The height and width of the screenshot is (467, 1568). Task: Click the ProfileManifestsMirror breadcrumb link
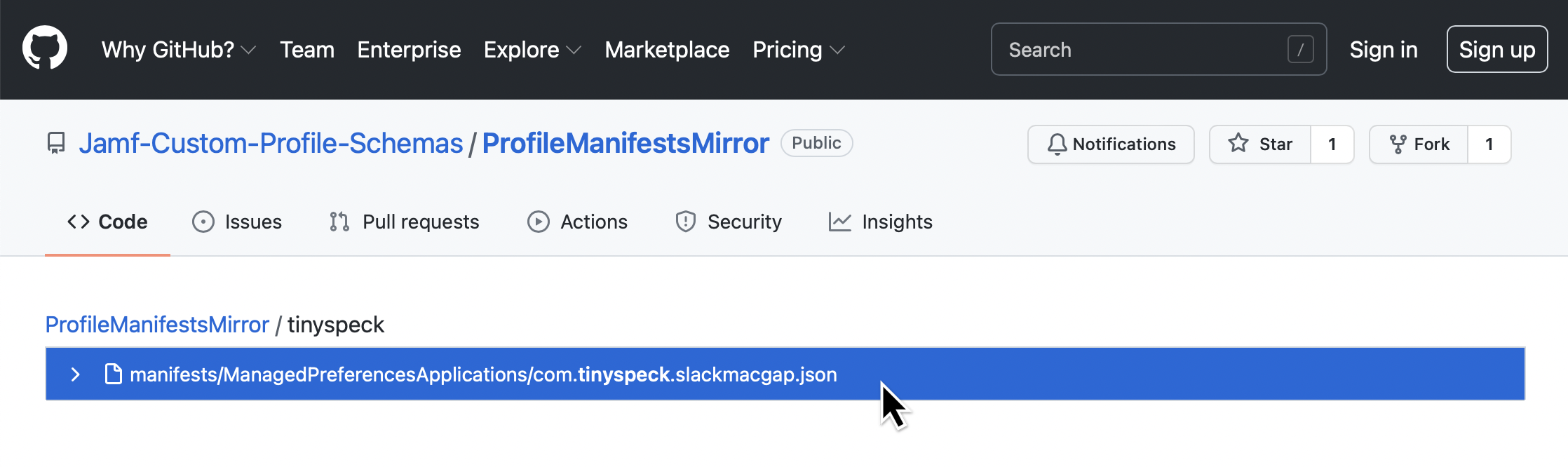tap(157, 325)
